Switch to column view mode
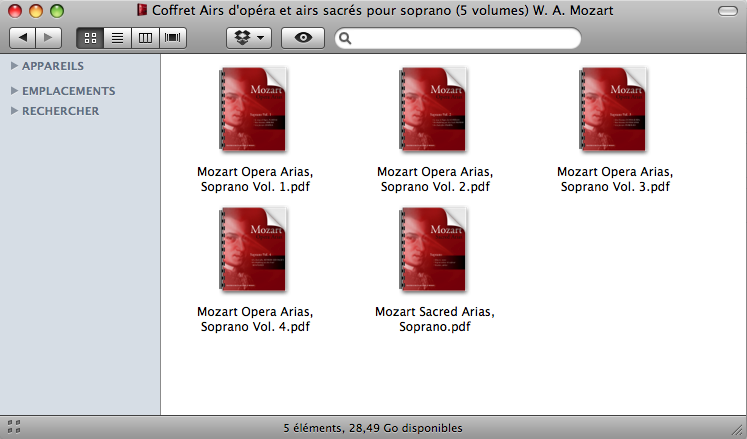747x439 pixels. pos(145,38)
